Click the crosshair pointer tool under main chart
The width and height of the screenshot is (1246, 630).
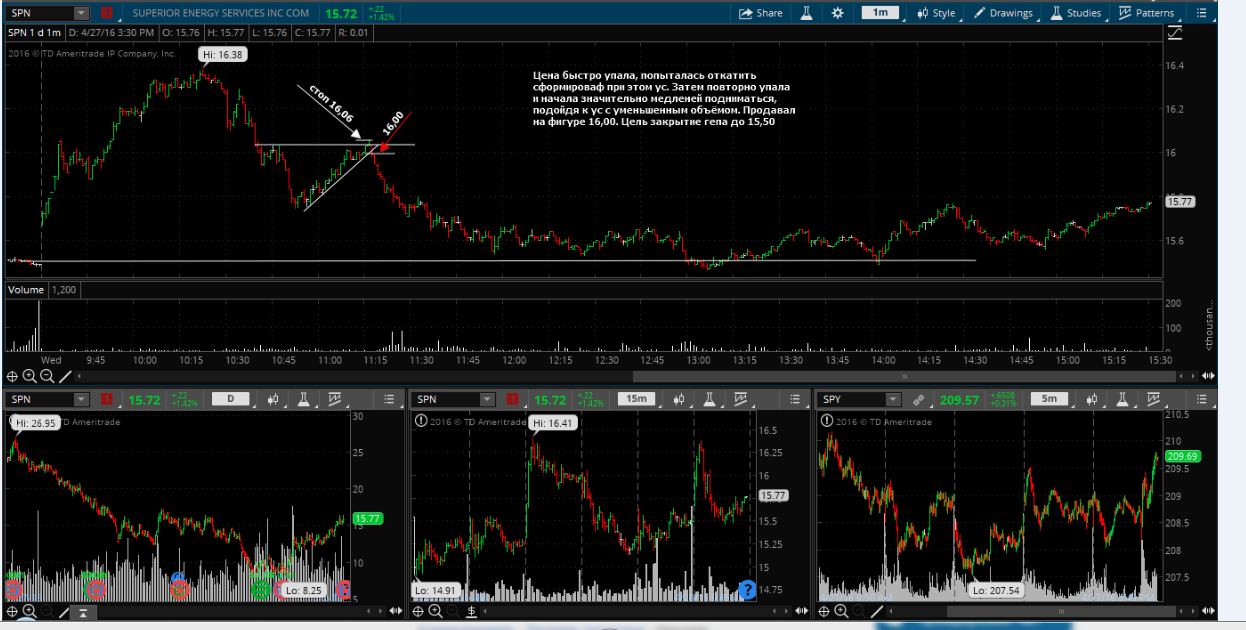[x=13, y=376]
